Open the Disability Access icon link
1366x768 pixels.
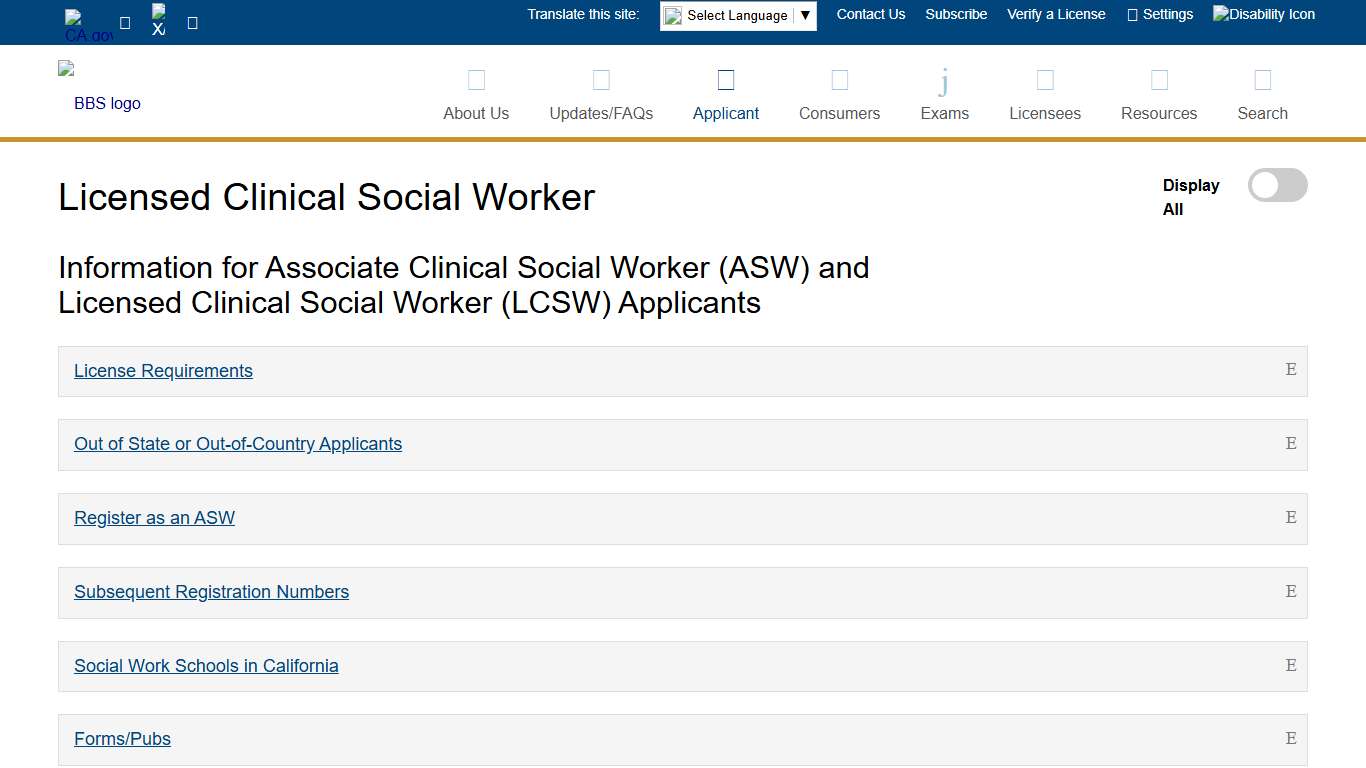tap(1264, 14)
